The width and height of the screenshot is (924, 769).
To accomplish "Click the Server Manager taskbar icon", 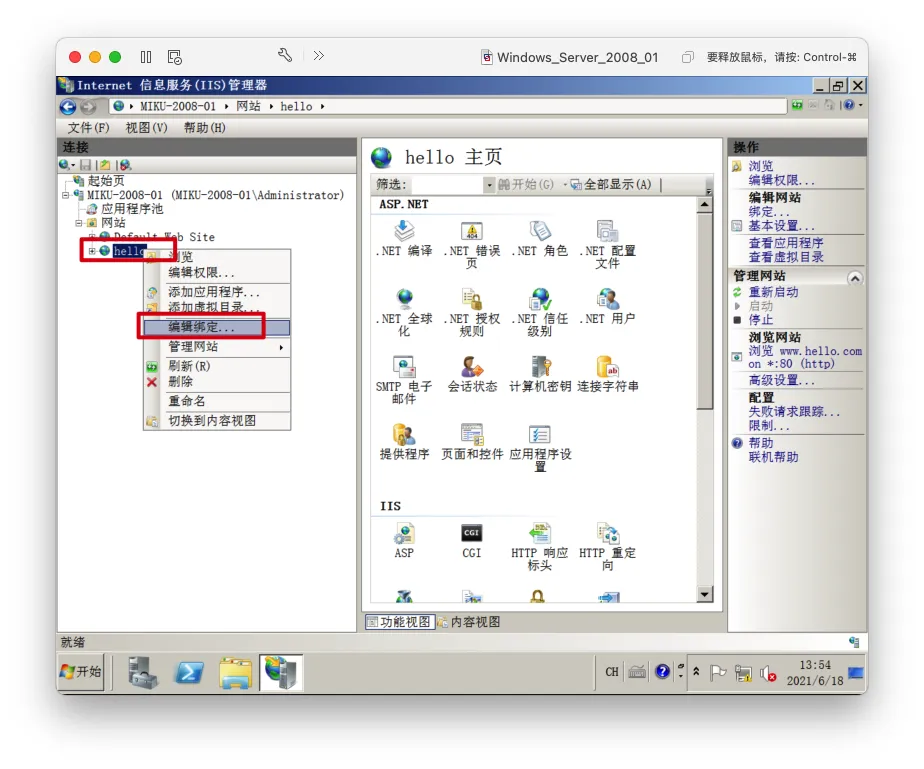I will [x=143, y=672].
